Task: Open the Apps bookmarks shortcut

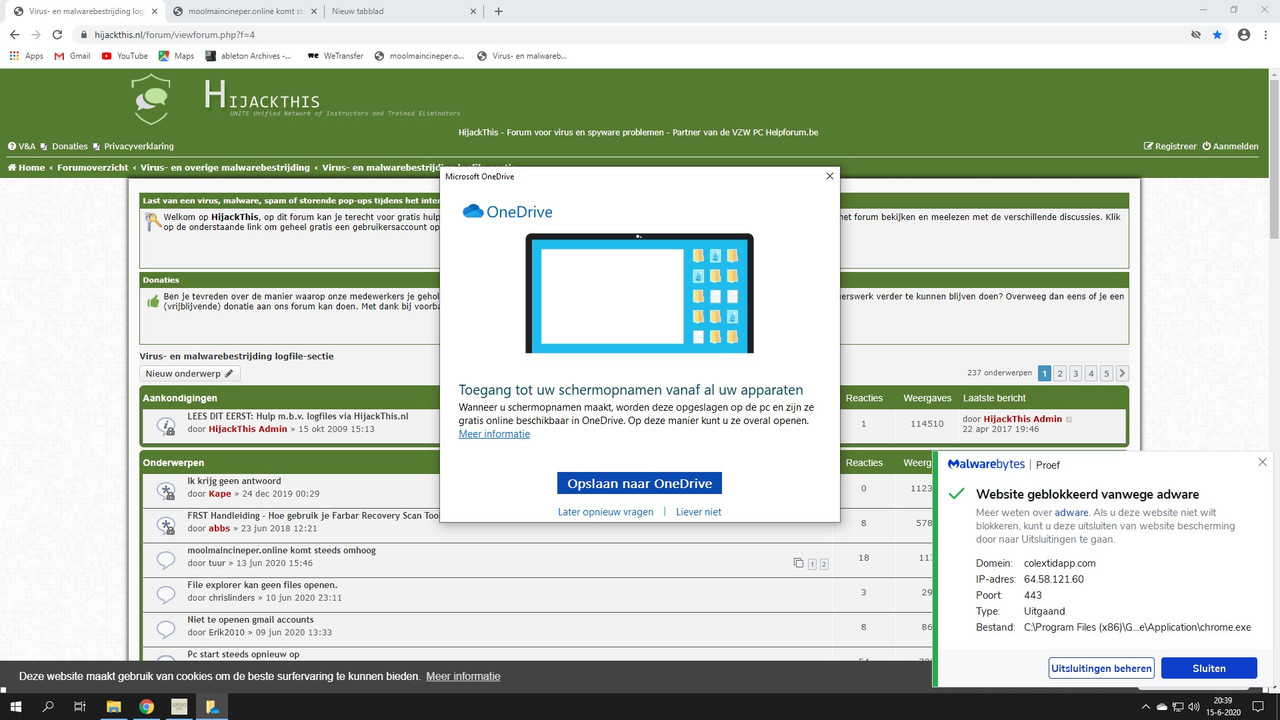Action: 26,56
